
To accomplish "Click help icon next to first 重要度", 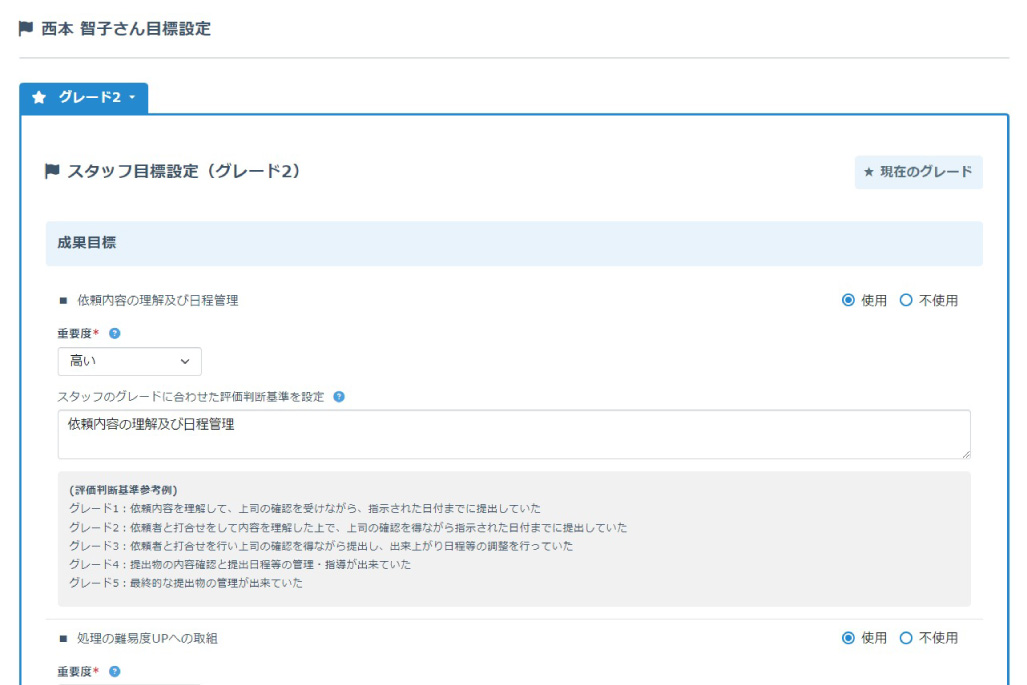I will pos(115,333).
